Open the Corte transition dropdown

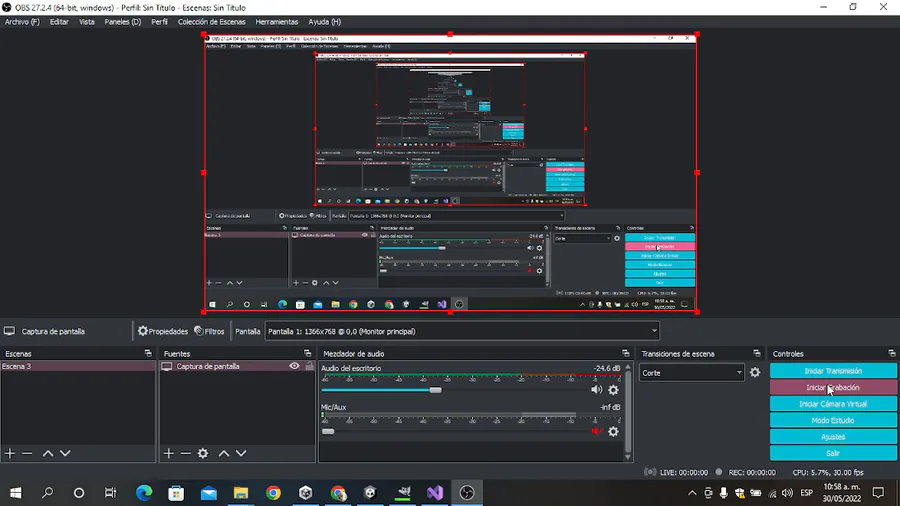pos(692,373)
